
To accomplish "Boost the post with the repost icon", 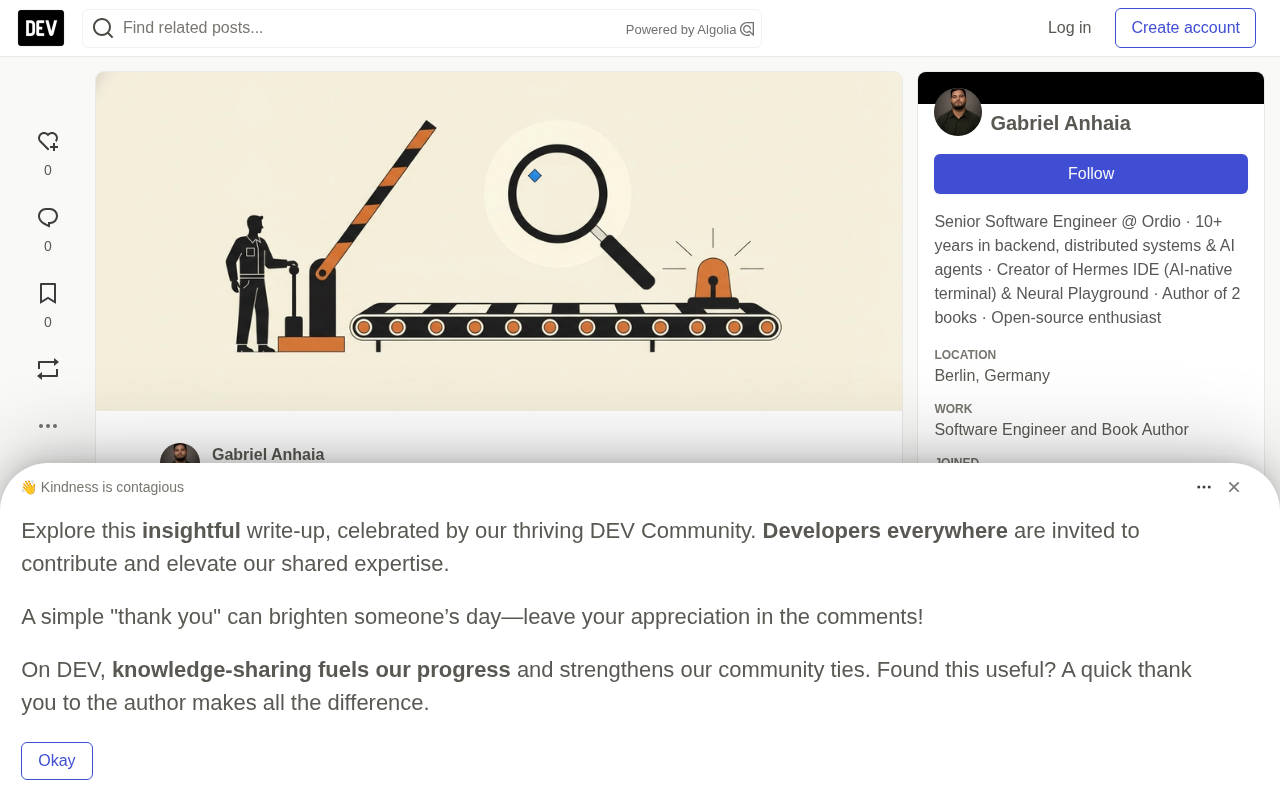I will pyautogui.click(x=48, y=369).
